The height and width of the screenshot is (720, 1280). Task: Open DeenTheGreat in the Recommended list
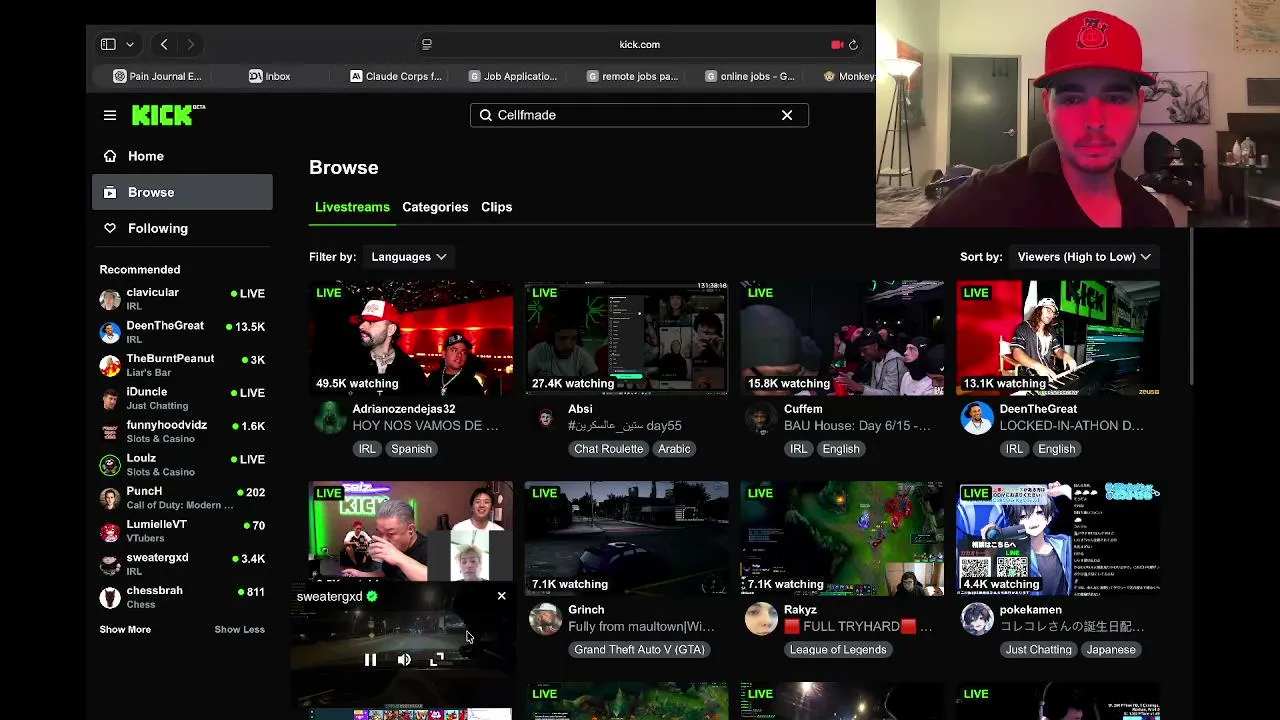point(182,332)
